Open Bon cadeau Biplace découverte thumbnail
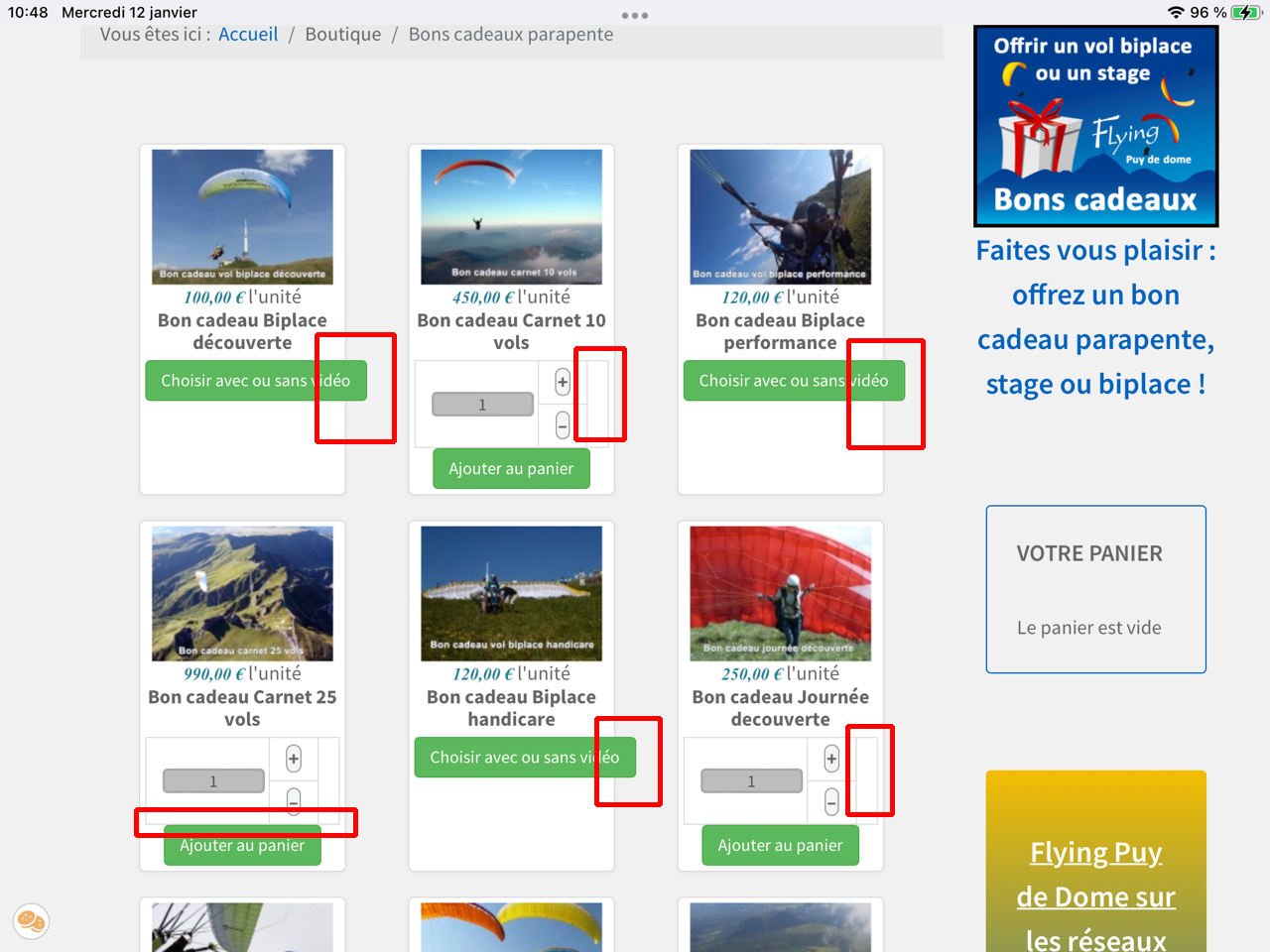Image resolution: width=1270 pixels, height=952 pixels. point(242,217)
